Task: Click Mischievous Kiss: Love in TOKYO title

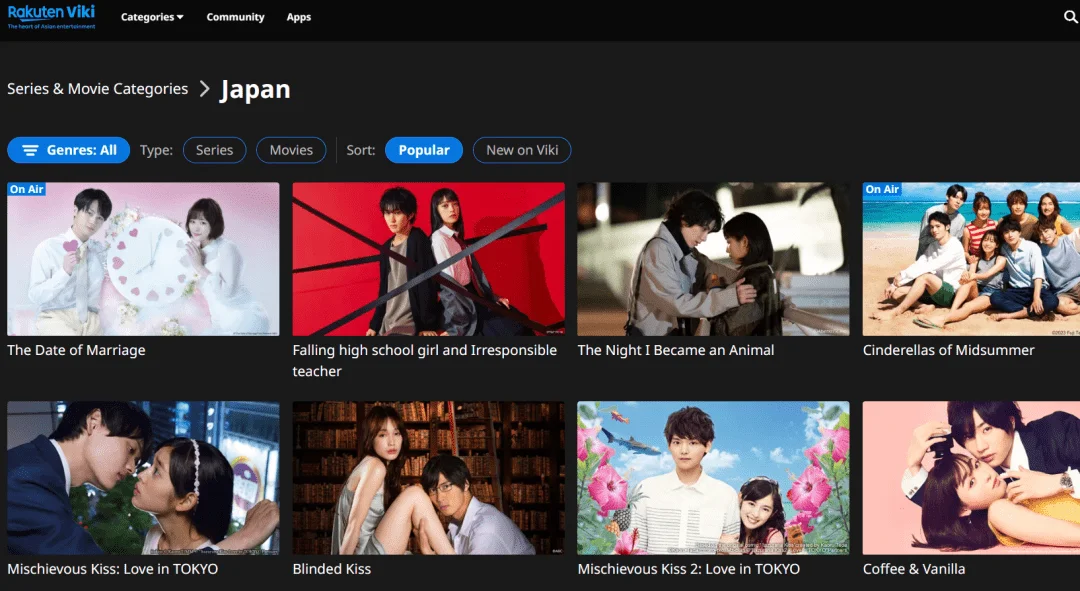Action: pyautogui.click(x=112, y=569)
